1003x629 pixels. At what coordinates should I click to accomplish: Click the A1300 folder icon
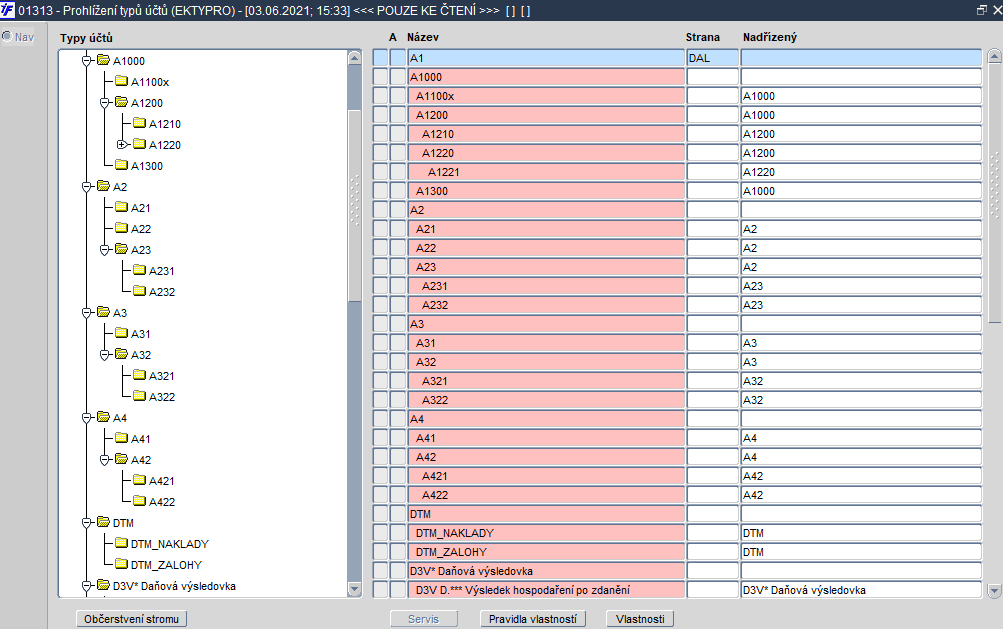click(122, 165)
